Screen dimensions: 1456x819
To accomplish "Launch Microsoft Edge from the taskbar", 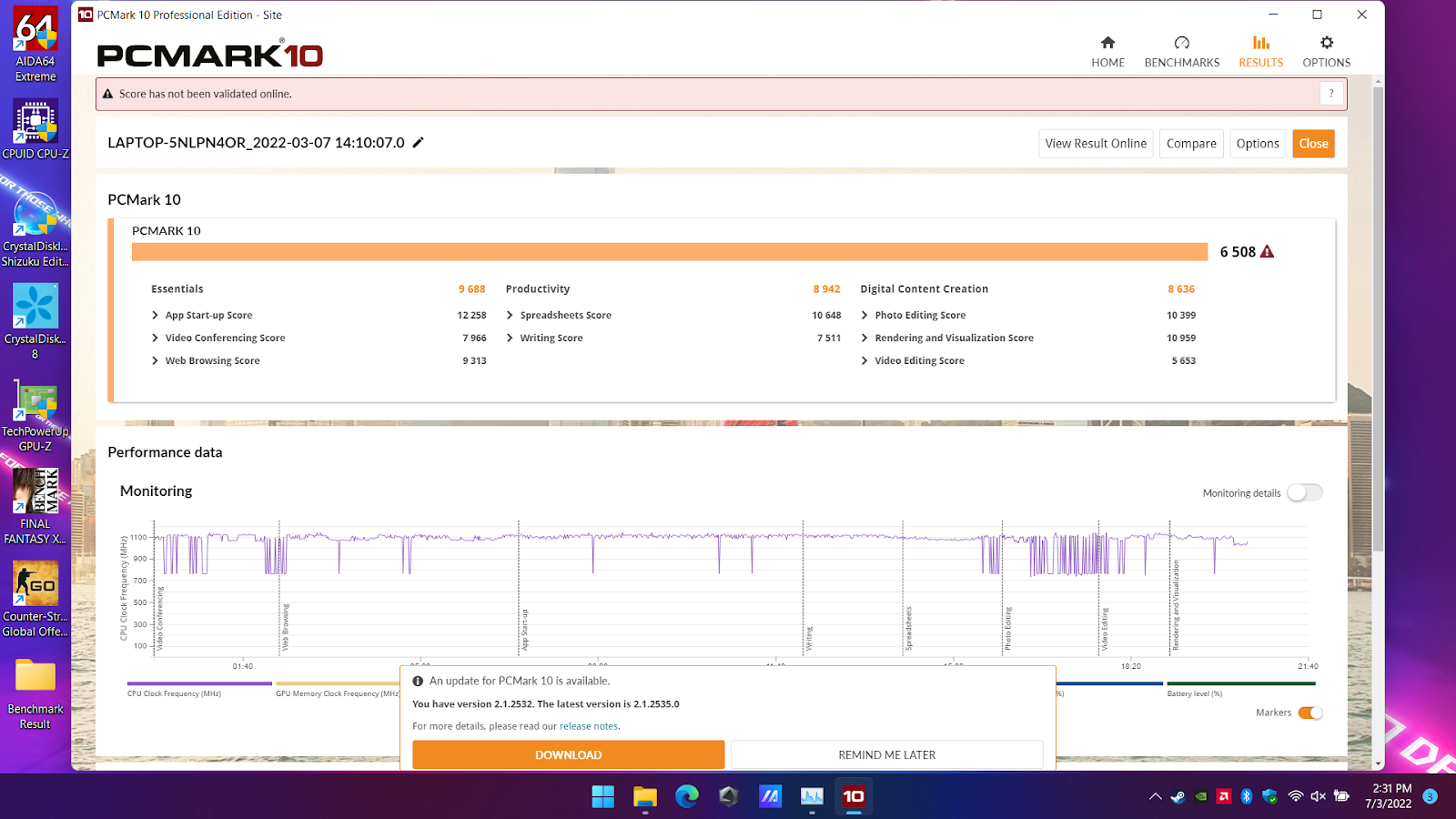I will pyautogui.click(x=687, y=797).
